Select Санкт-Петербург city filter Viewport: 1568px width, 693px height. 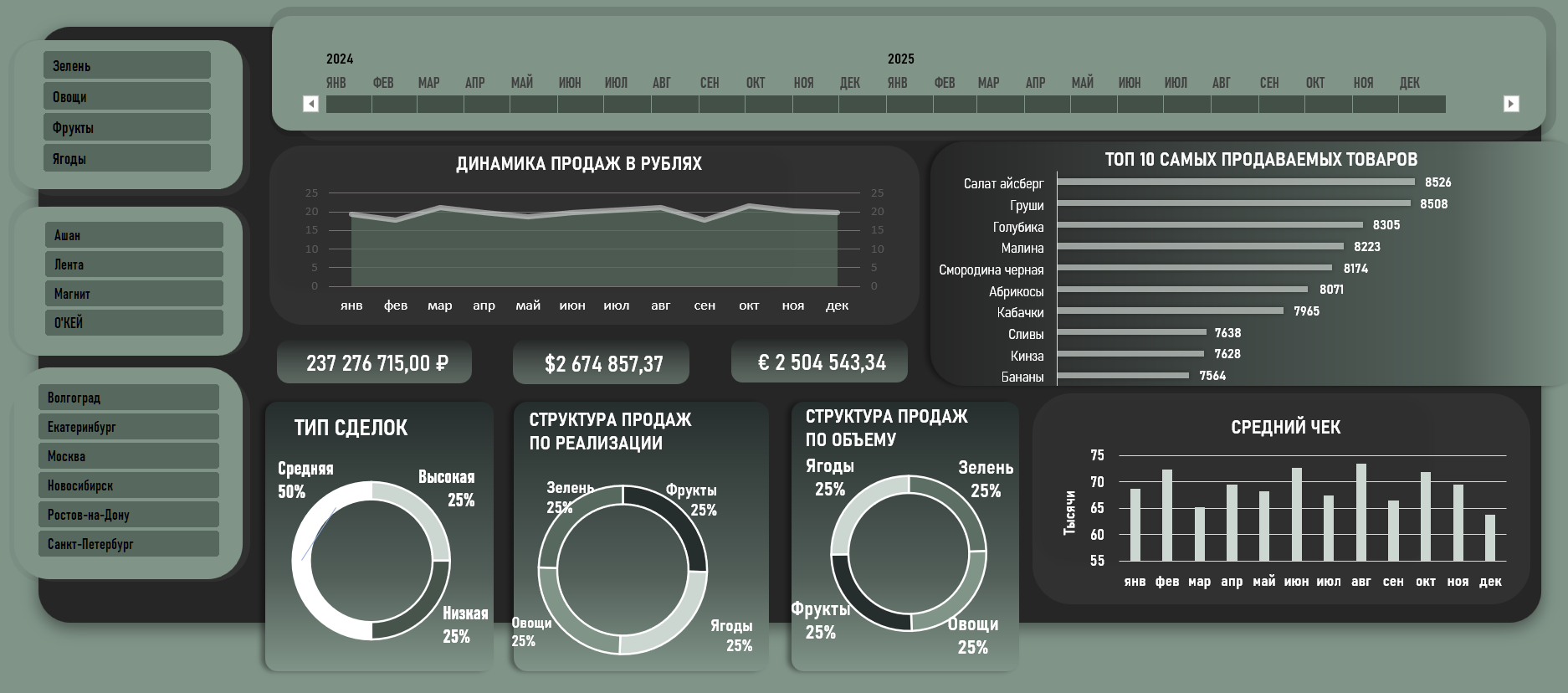point(129,544)
